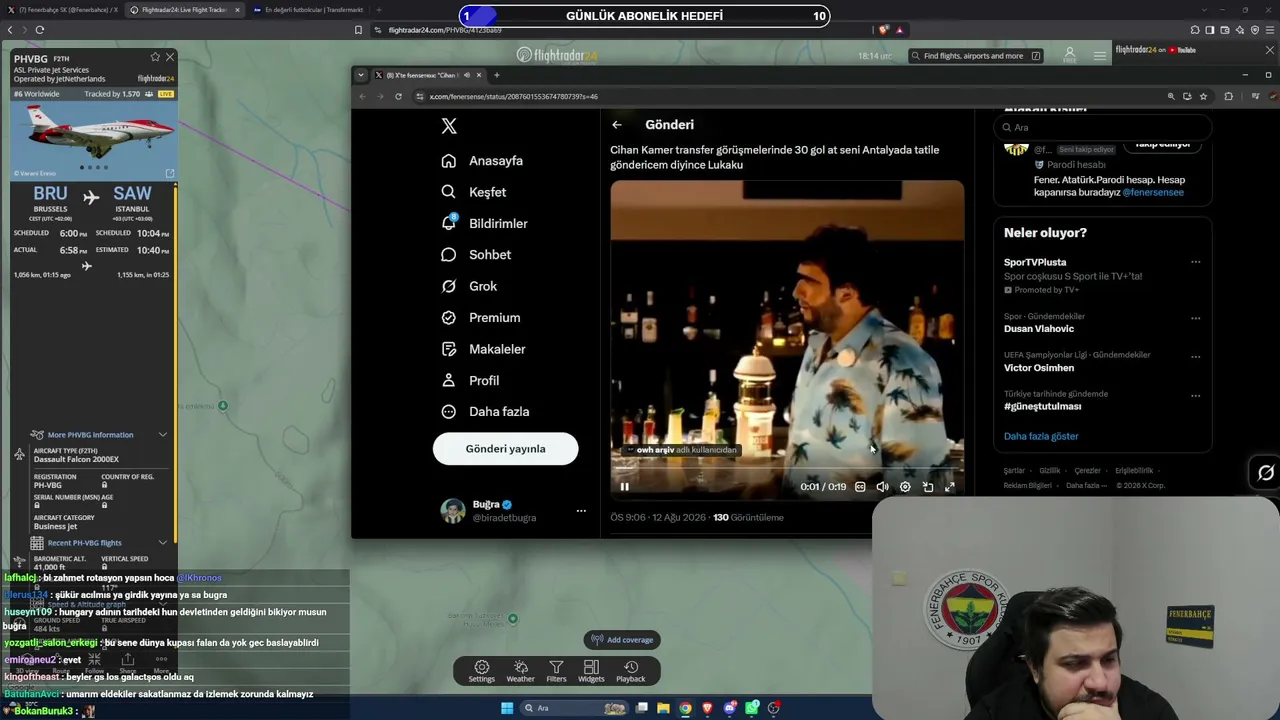
Task: Open a new tab in the X browser window
Action: click(x=497, y=75)
